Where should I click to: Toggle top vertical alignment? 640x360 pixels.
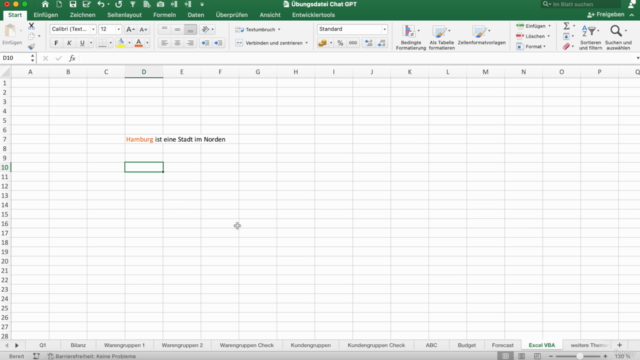click(x=164, y=29)
